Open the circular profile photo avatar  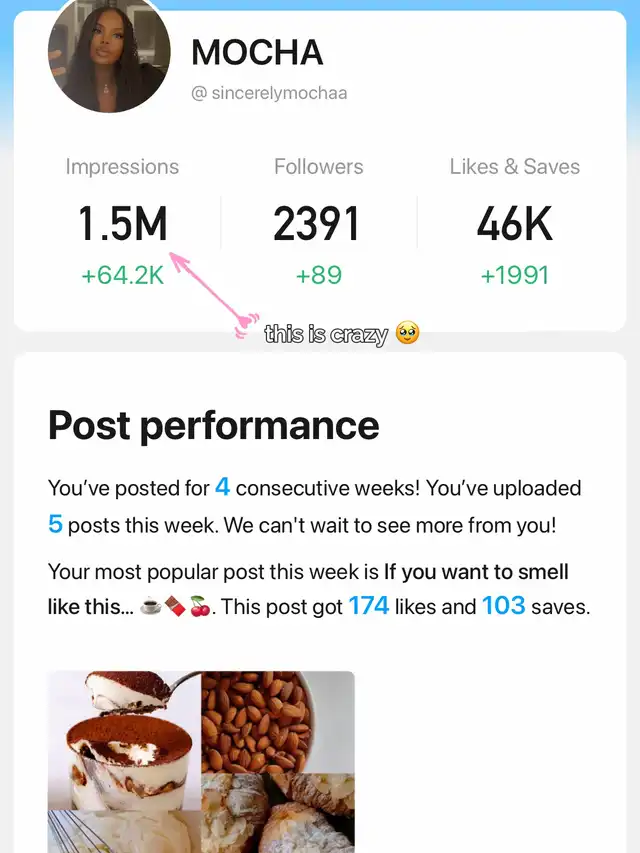[x=109, y=54]
